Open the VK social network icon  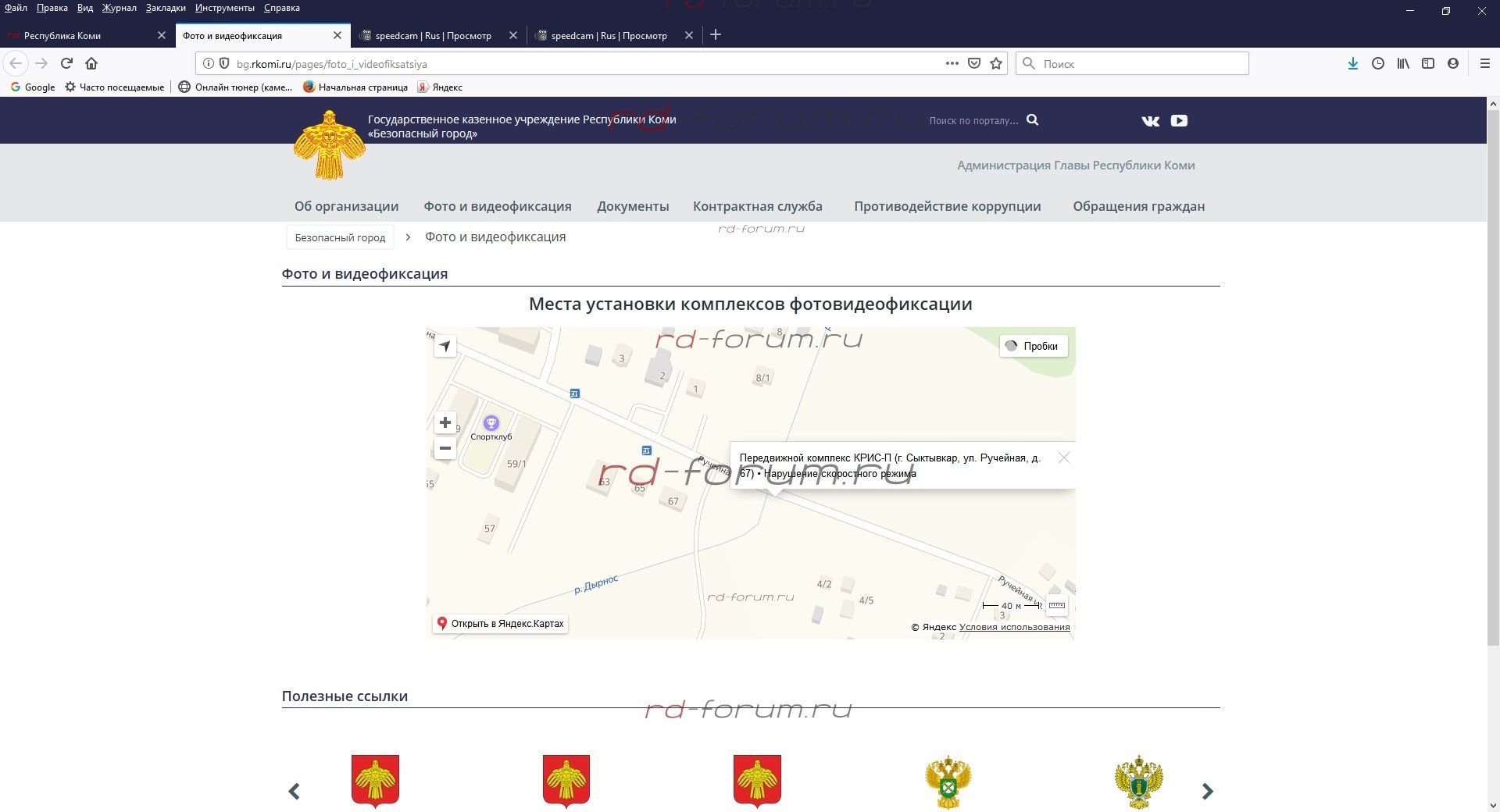pyautogui.click(x=1150, y=120)
